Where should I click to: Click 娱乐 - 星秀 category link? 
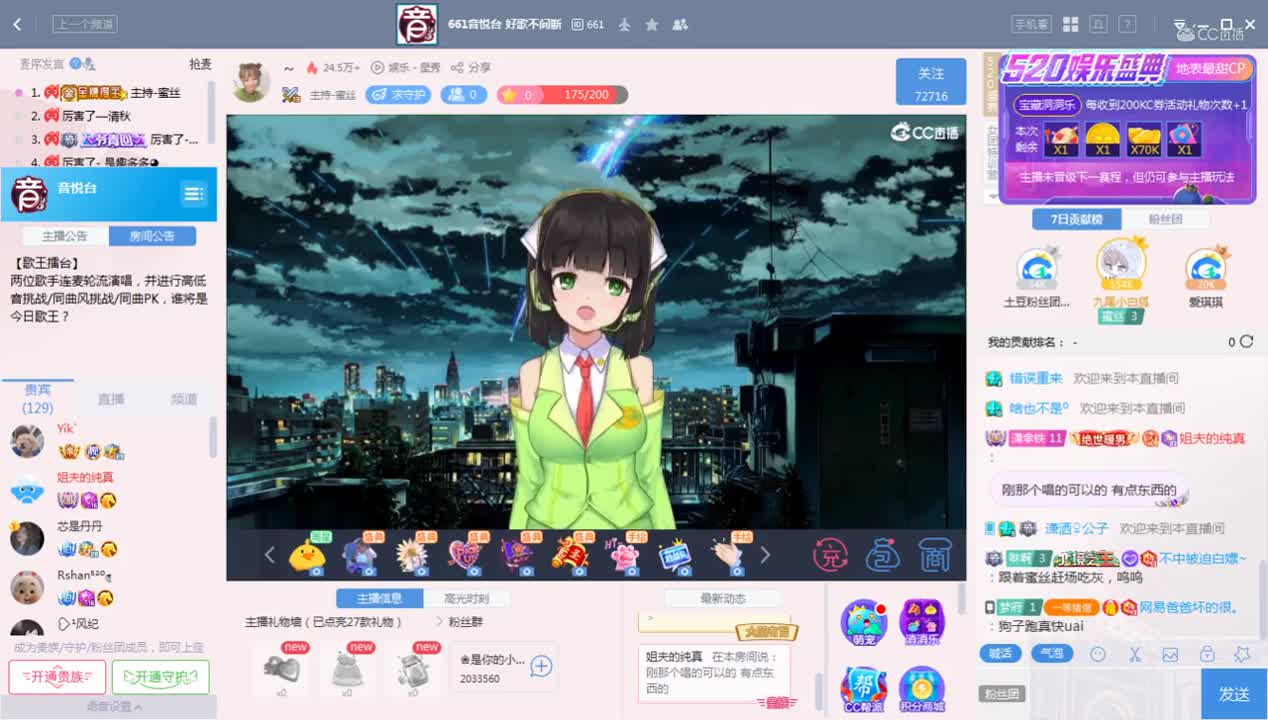406,68
